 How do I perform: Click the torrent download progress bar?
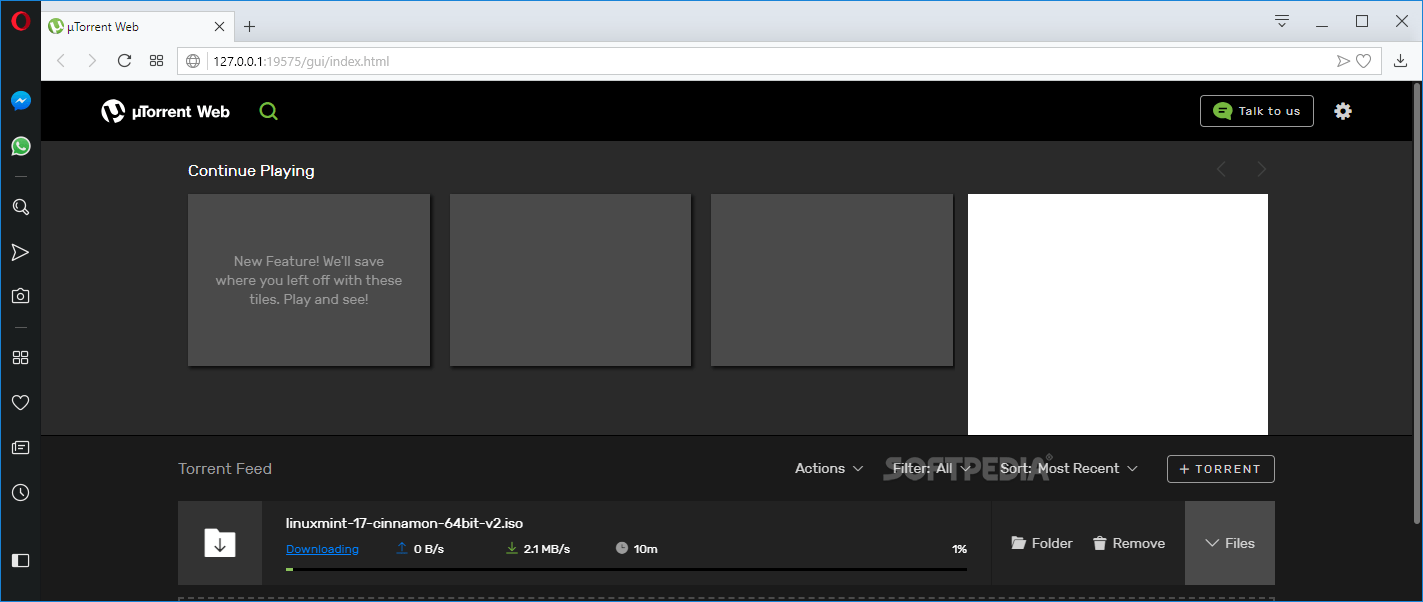(x=626, y=569)
